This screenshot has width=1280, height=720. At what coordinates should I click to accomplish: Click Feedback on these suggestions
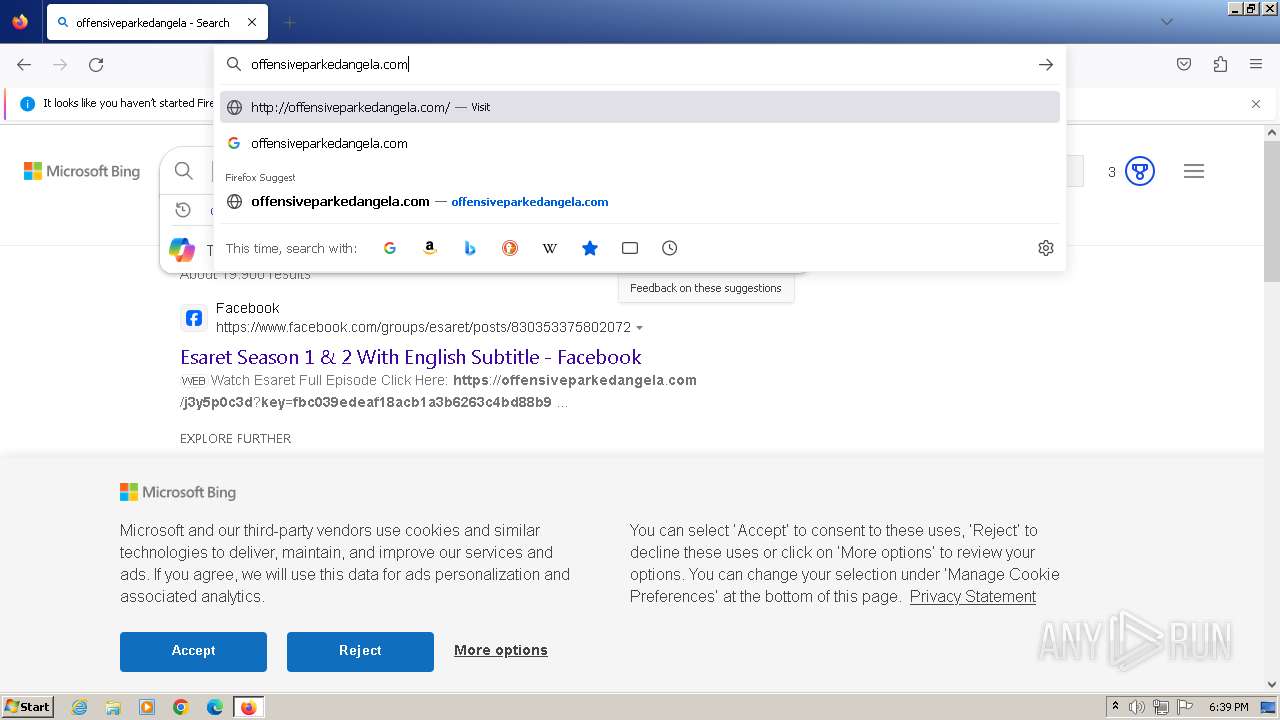[x=706, y=288]
